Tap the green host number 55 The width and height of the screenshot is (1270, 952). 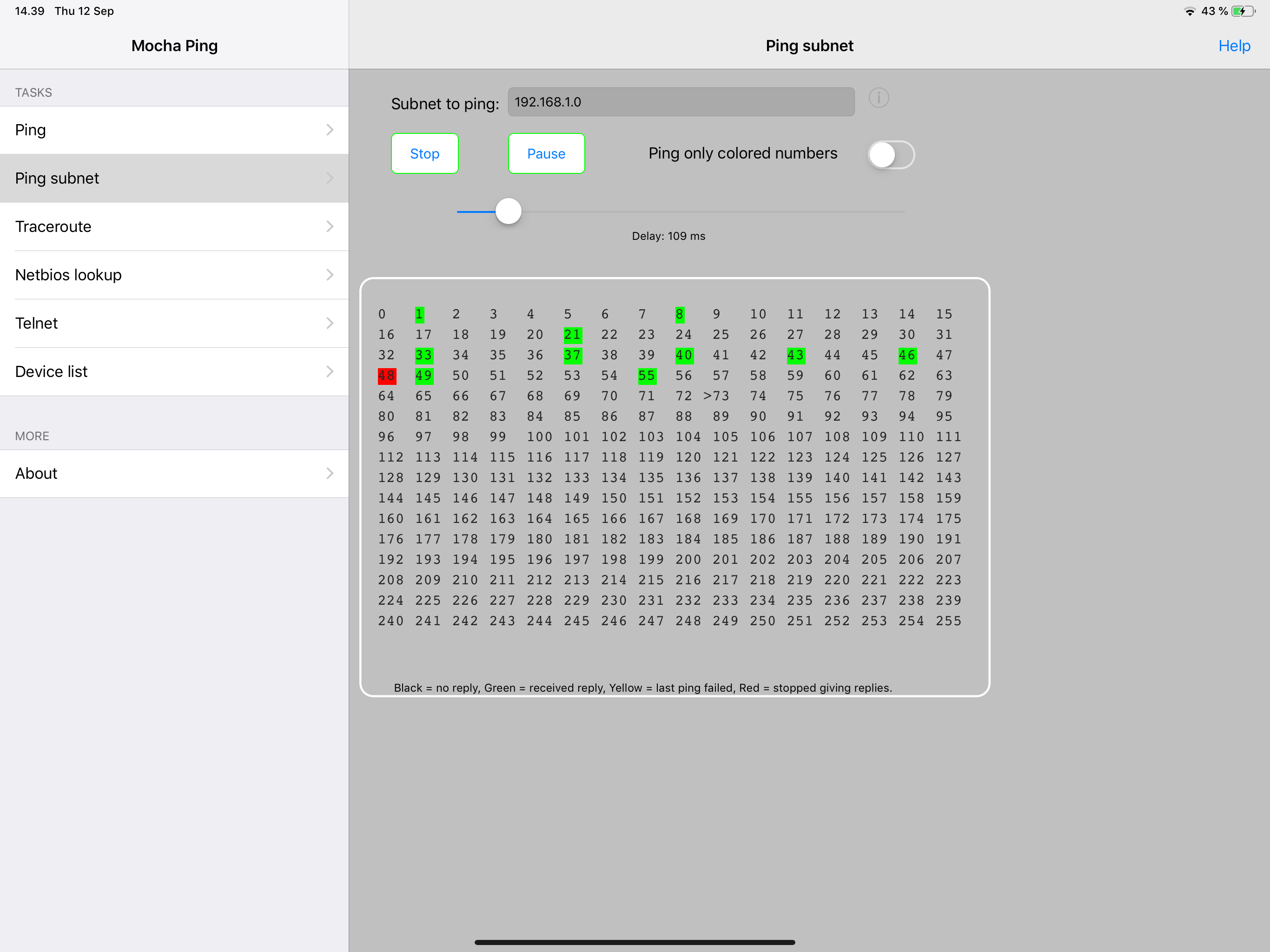647,376
